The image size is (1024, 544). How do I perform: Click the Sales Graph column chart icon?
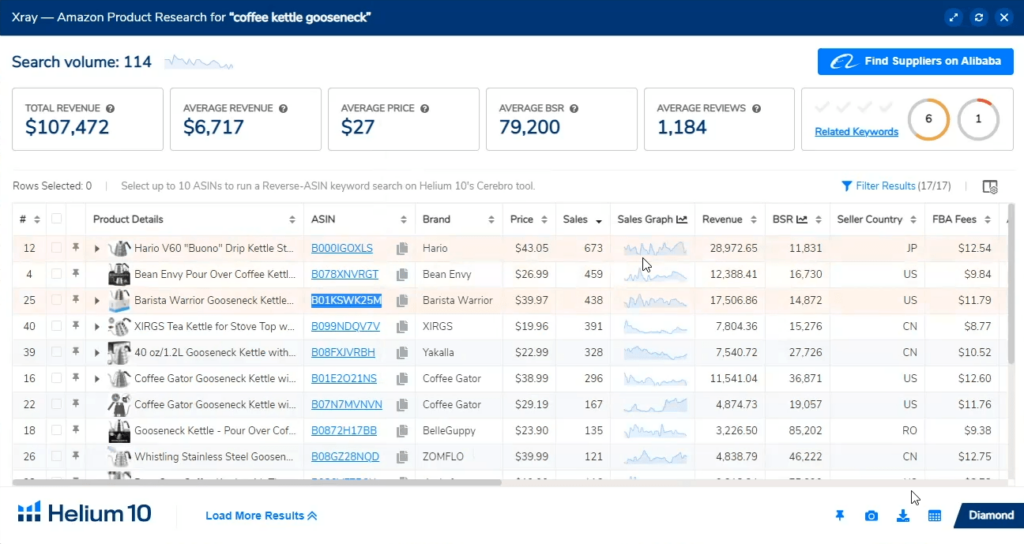(x=682, y=219)
